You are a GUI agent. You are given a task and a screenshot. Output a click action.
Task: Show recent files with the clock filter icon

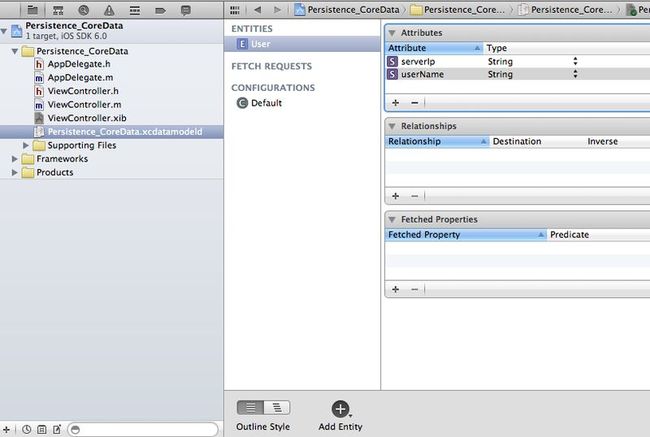(27, 430)
